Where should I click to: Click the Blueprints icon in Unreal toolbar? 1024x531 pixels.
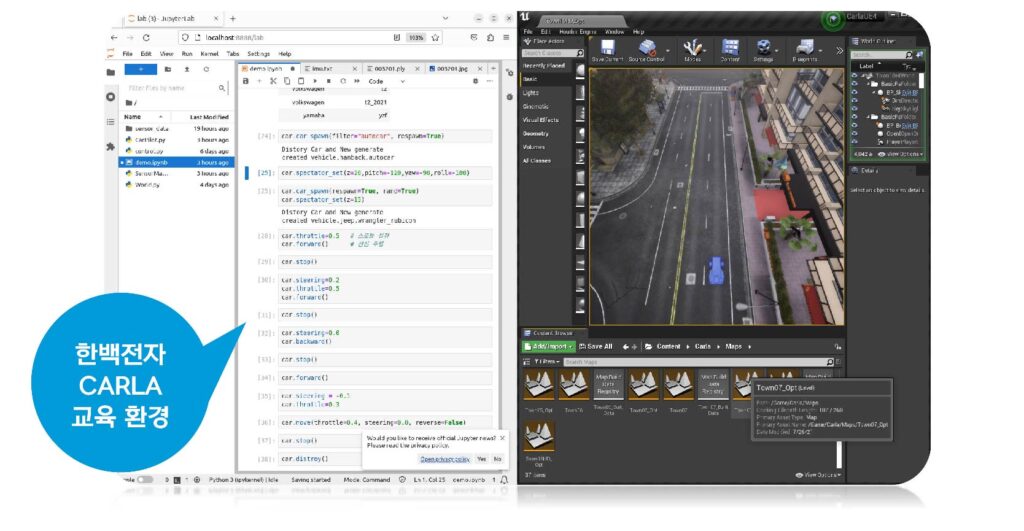pyautogui.click(x=805, y=50)
